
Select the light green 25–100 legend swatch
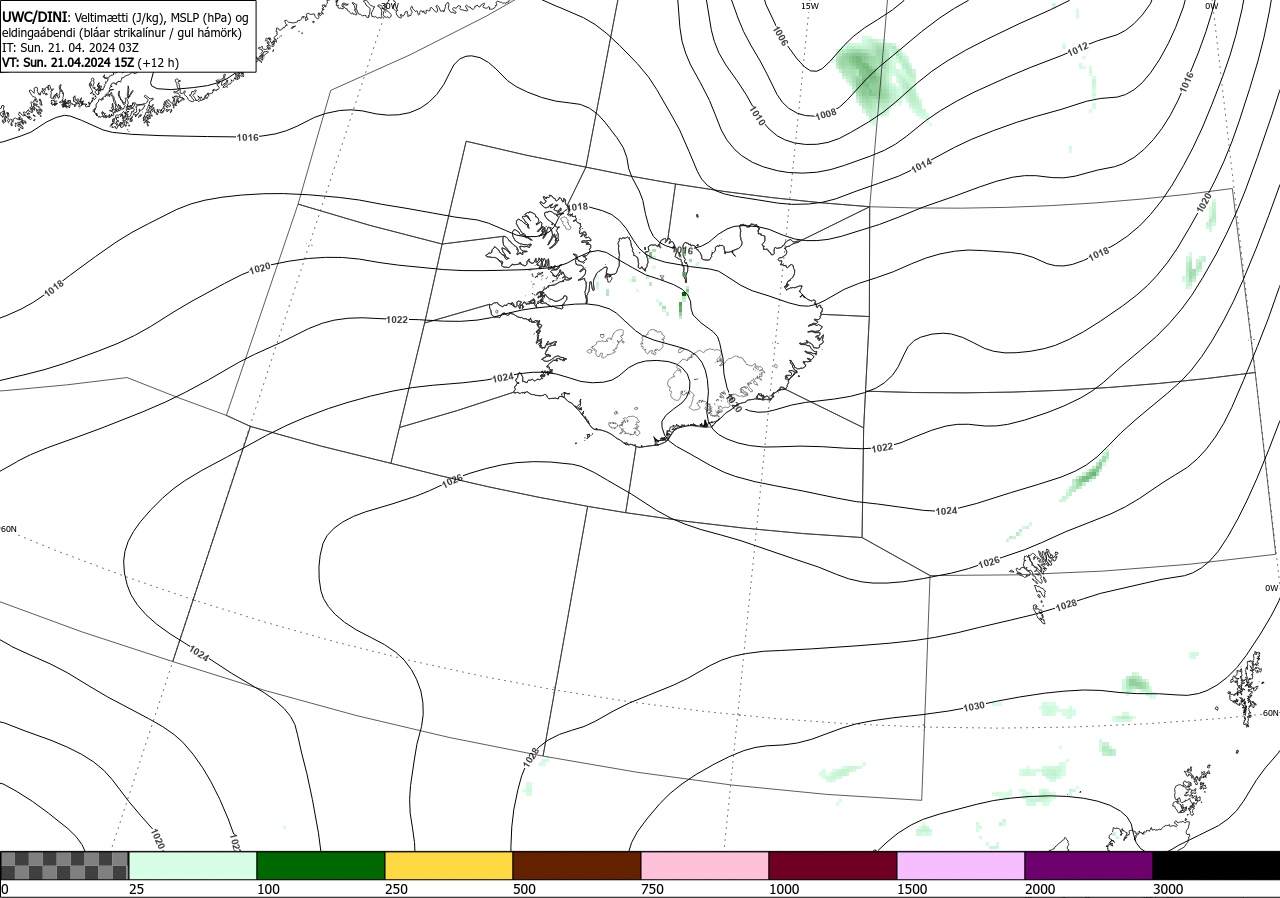(x=193, y=865)
